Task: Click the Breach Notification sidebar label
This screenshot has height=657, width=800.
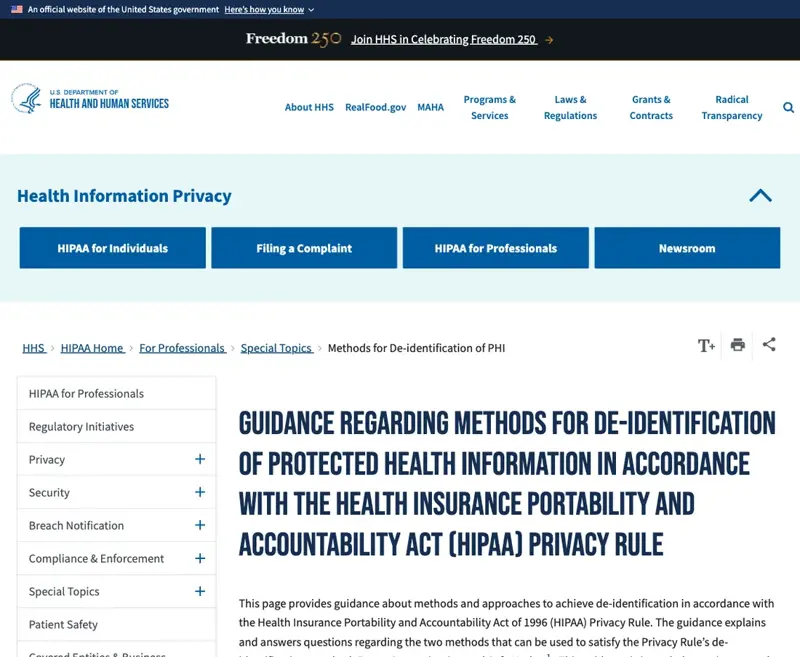Action: click(76, 525)
